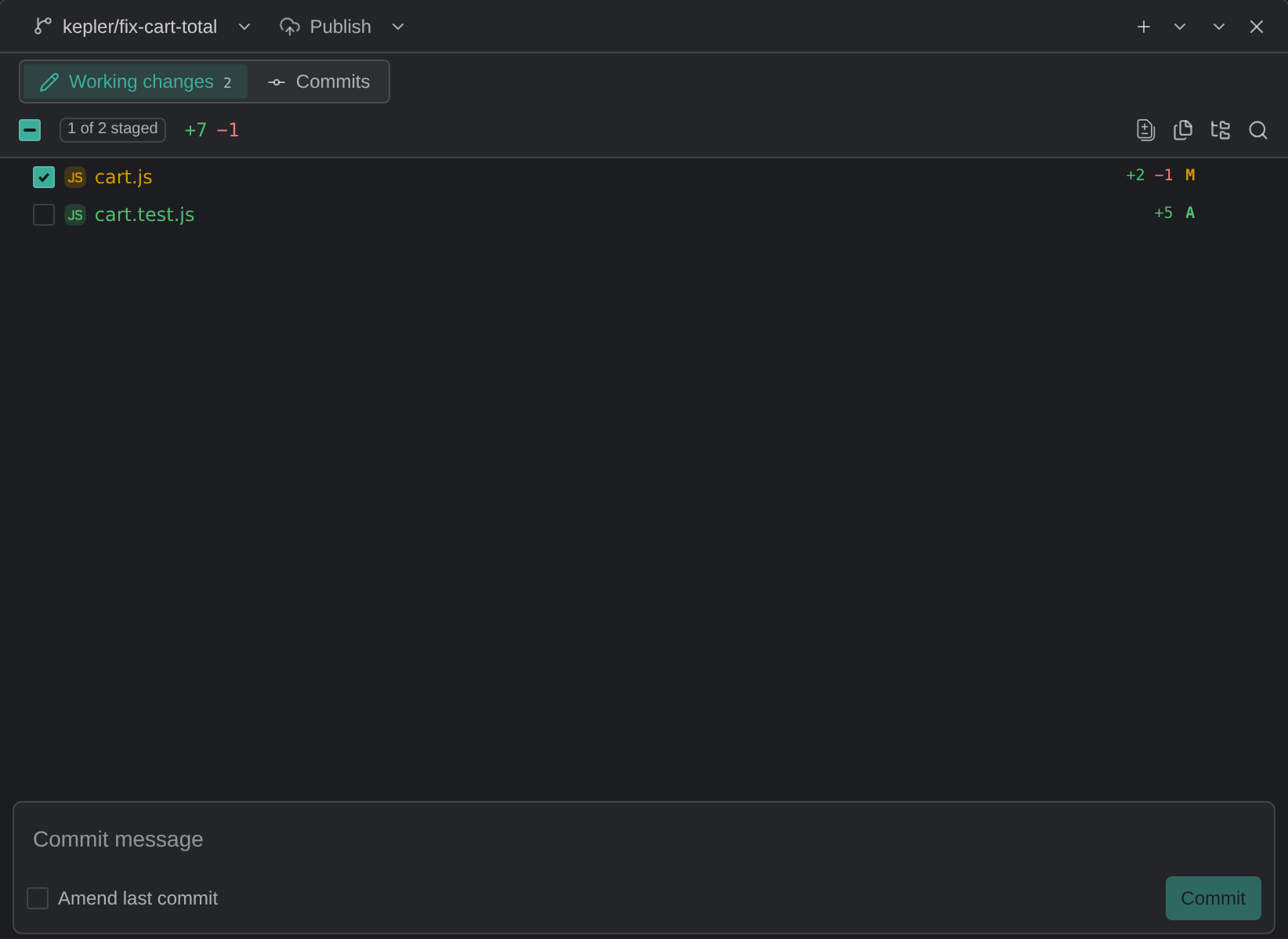Click the copy files icon in toolbar
The width and height of the screenshot is (1288, 939).
(x=1183, y=130)
